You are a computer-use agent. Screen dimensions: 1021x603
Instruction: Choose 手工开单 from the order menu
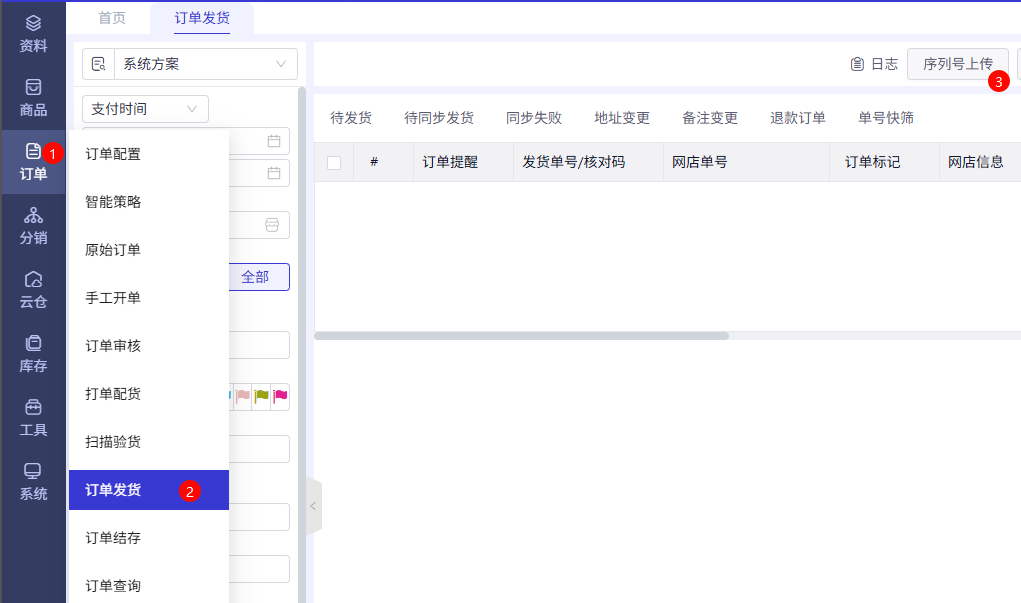[149, 298]
